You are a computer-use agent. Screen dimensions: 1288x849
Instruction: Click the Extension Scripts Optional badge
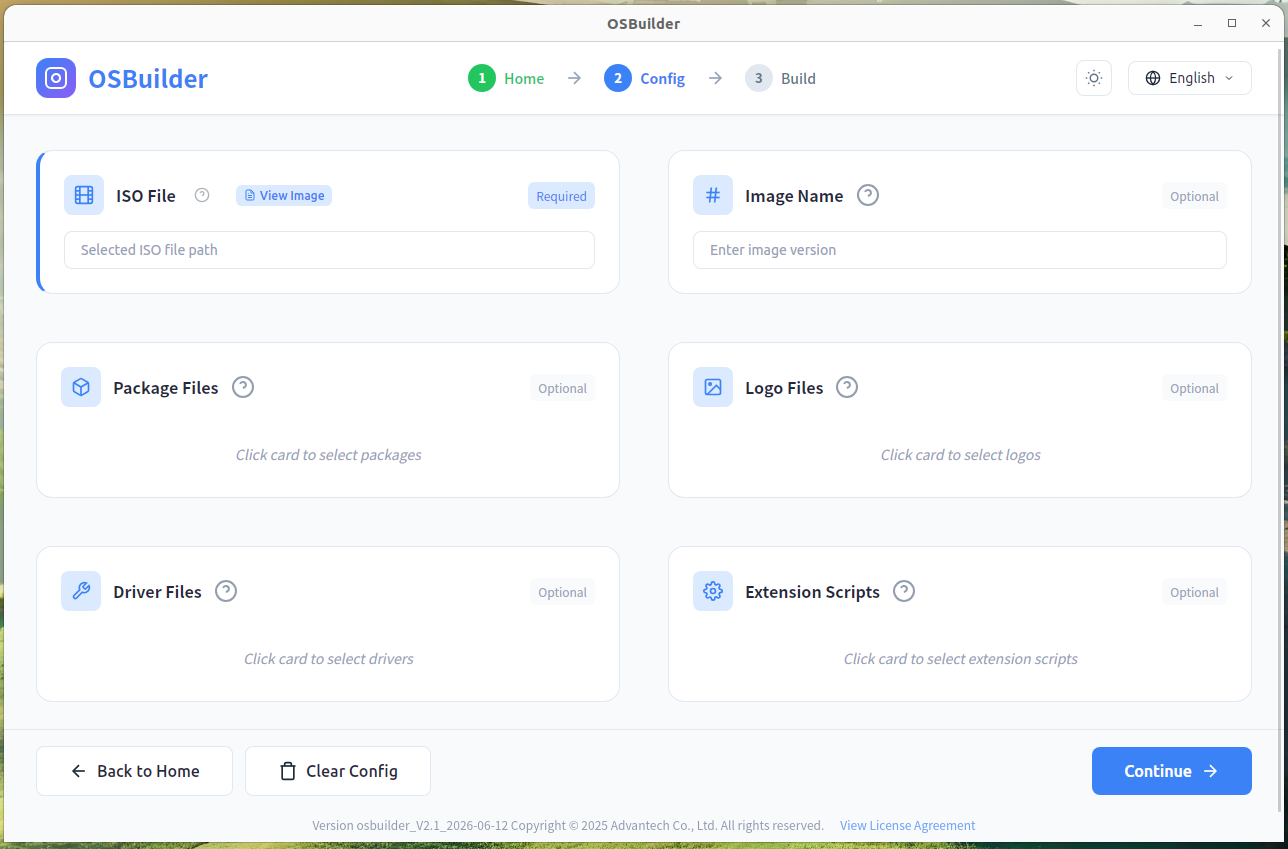(x=1194, y=592)
